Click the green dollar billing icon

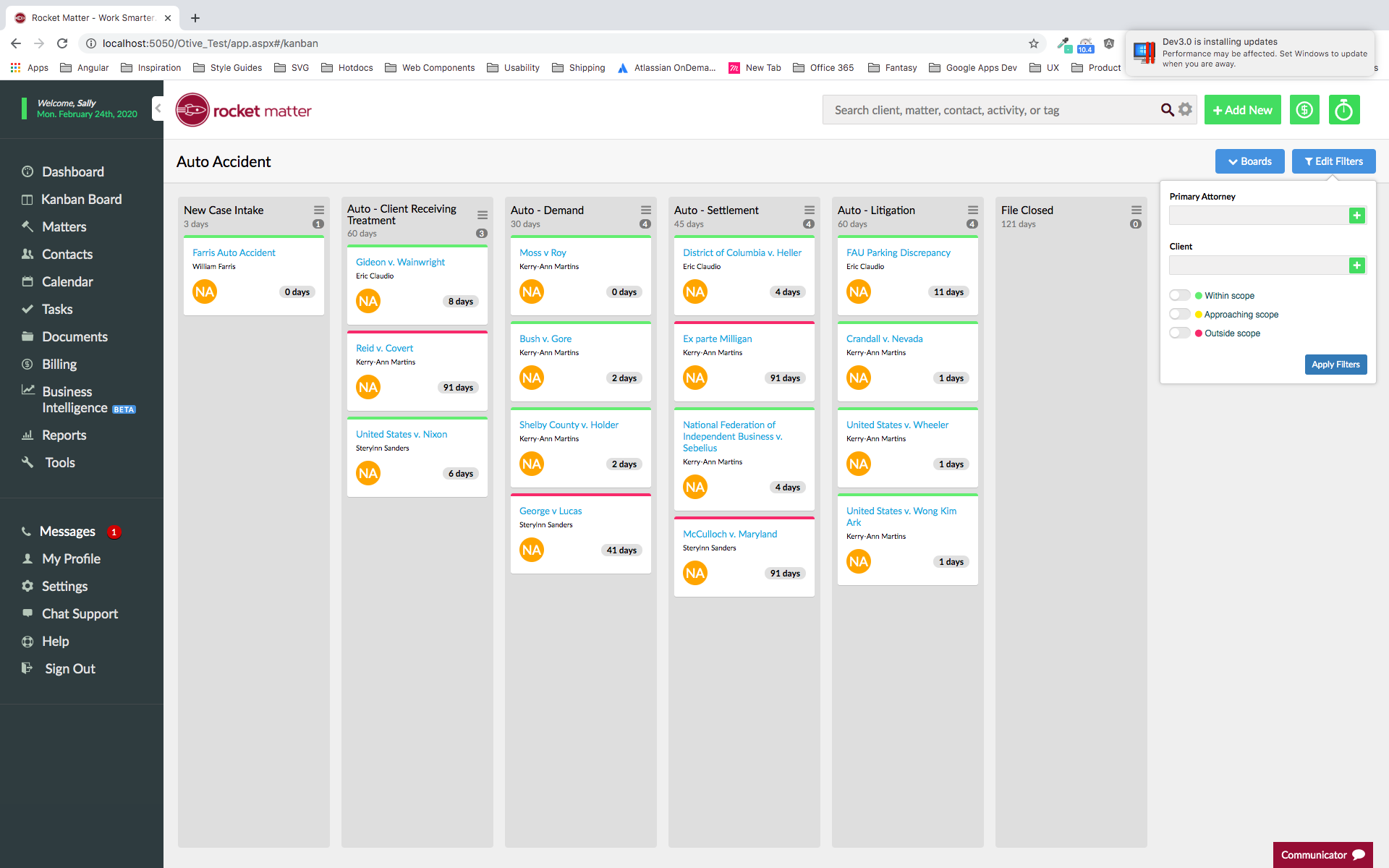[1304, 110]
